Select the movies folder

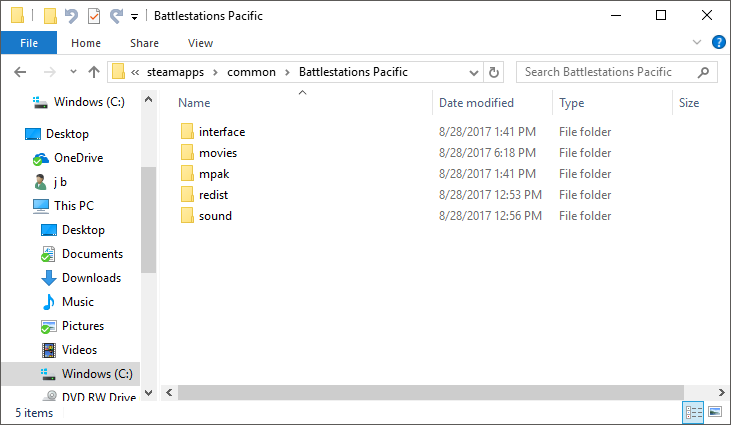pyautogui.click(x=209, y=153)
